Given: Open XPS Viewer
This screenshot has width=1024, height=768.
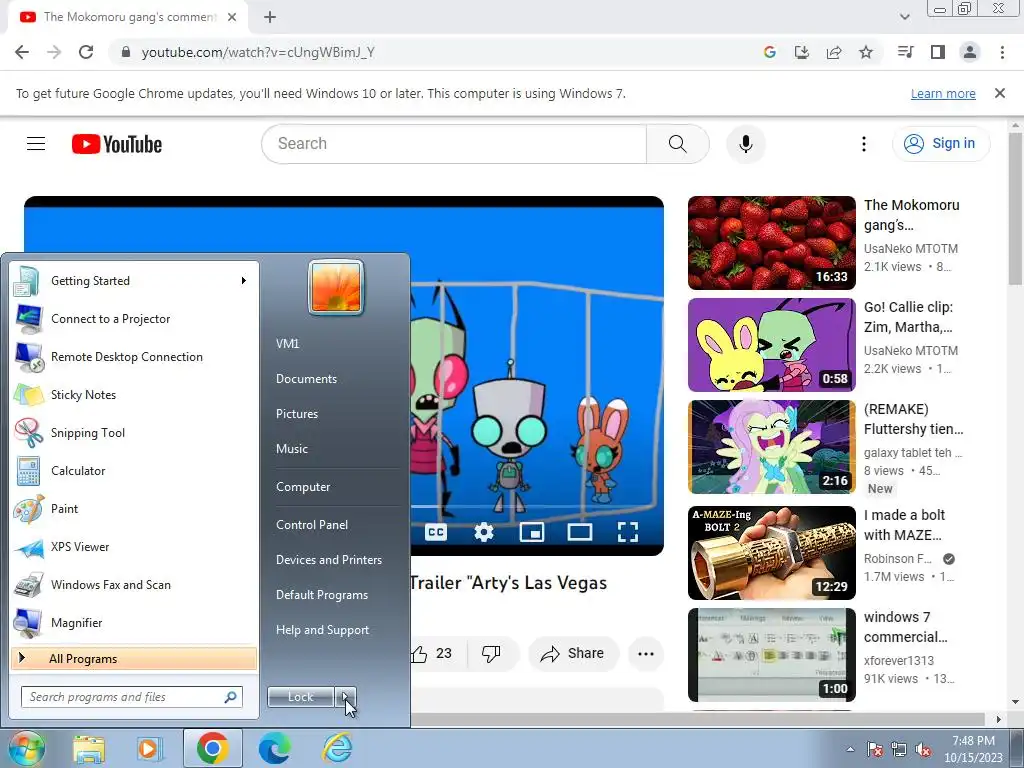Looking at the screenshot, I should (134, 547).
